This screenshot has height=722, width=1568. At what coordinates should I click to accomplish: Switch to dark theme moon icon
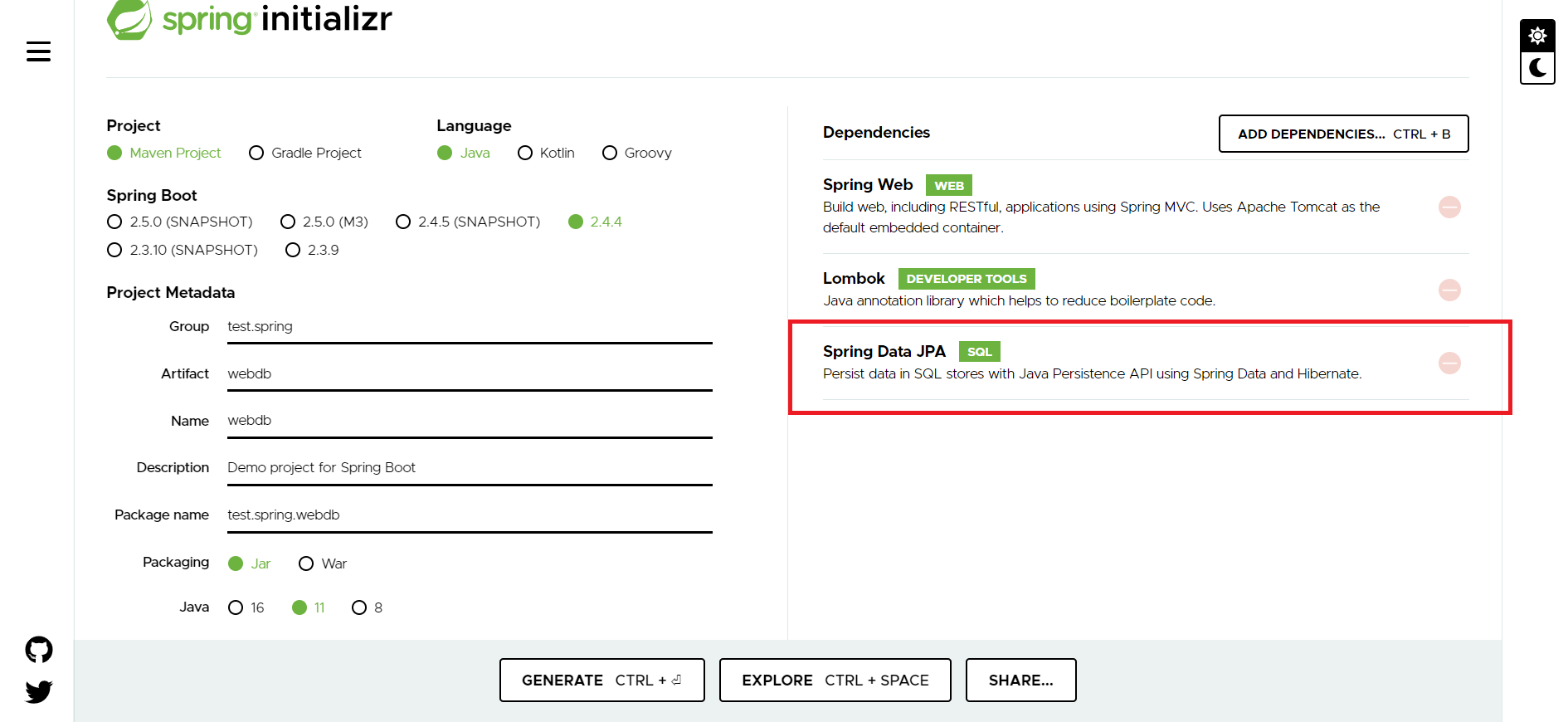pos(1537,68)
